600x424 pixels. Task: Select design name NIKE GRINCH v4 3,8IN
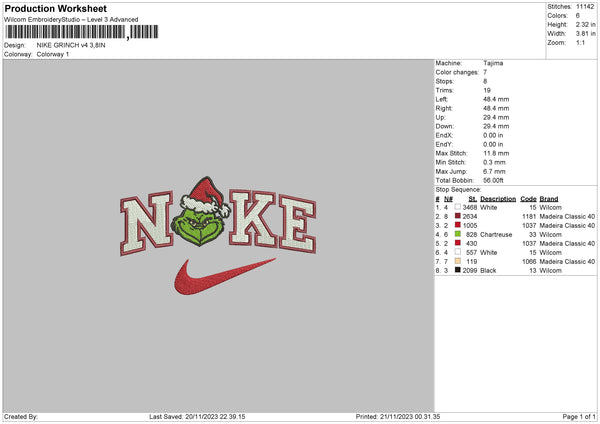(x=71, y=45)
